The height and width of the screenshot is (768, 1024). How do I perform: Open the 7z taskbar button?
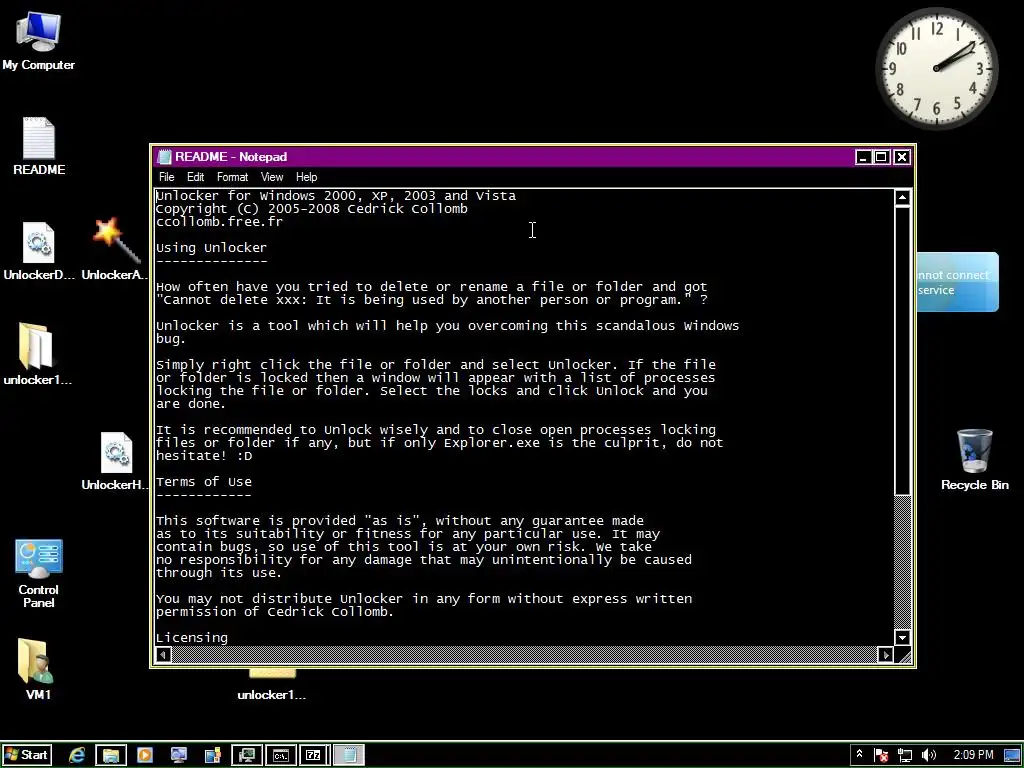pyautogui.click(x=314, y=755)
